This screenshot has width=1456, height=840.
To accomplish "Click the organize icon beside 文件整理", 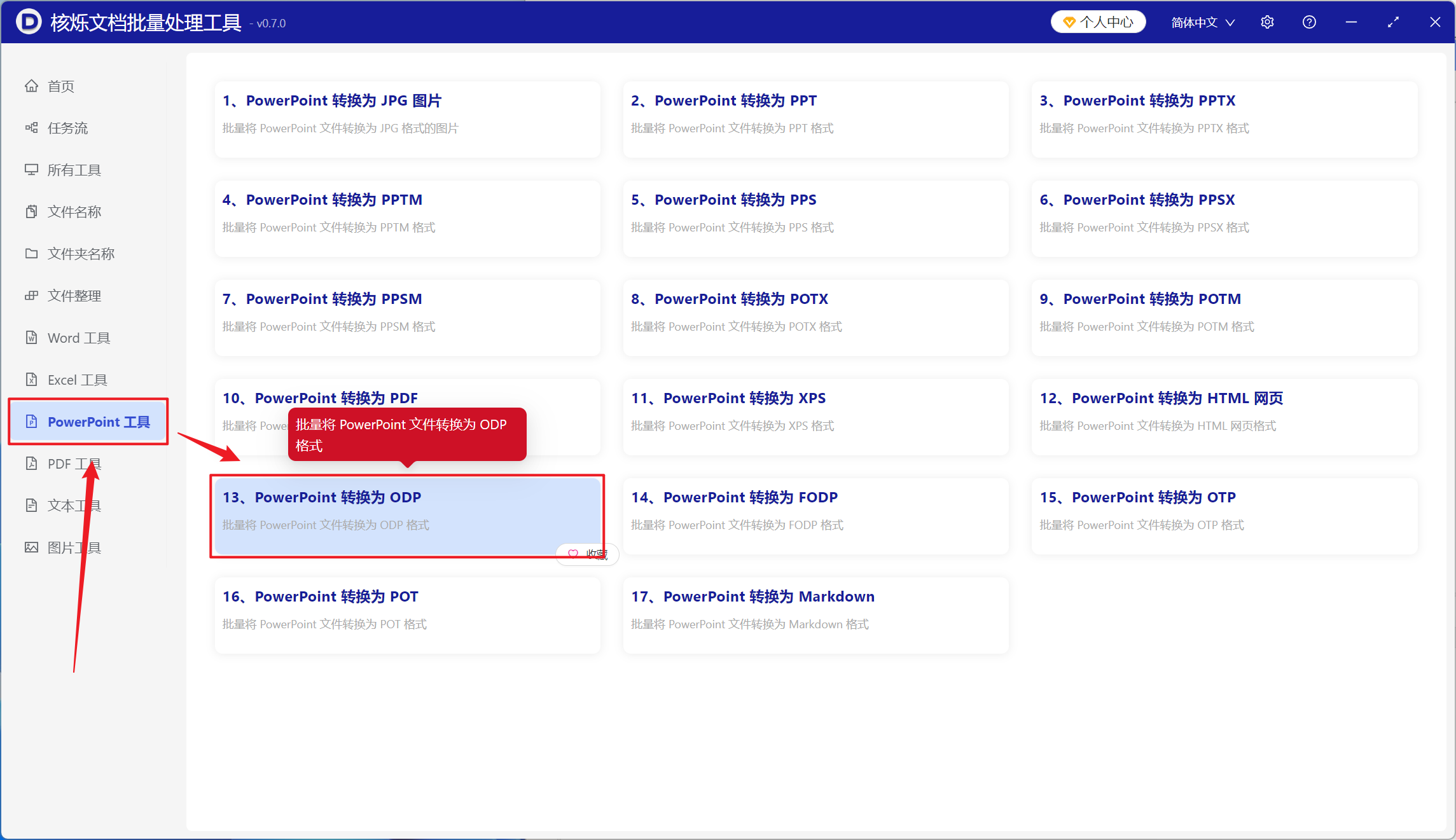I will coord(31,296).
